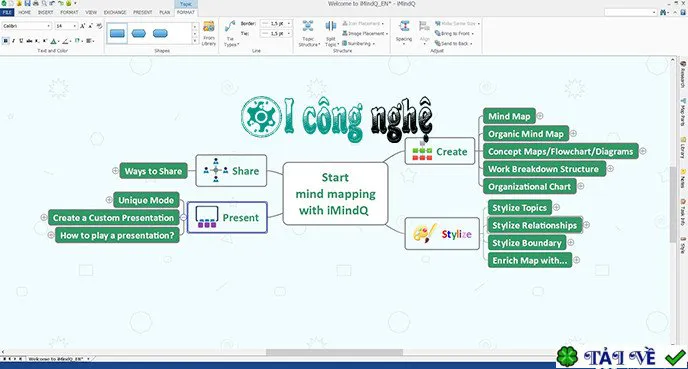Open the Task Info side panel
The image size is (688, 369).
pyautogui.click(x=683, y=213)
